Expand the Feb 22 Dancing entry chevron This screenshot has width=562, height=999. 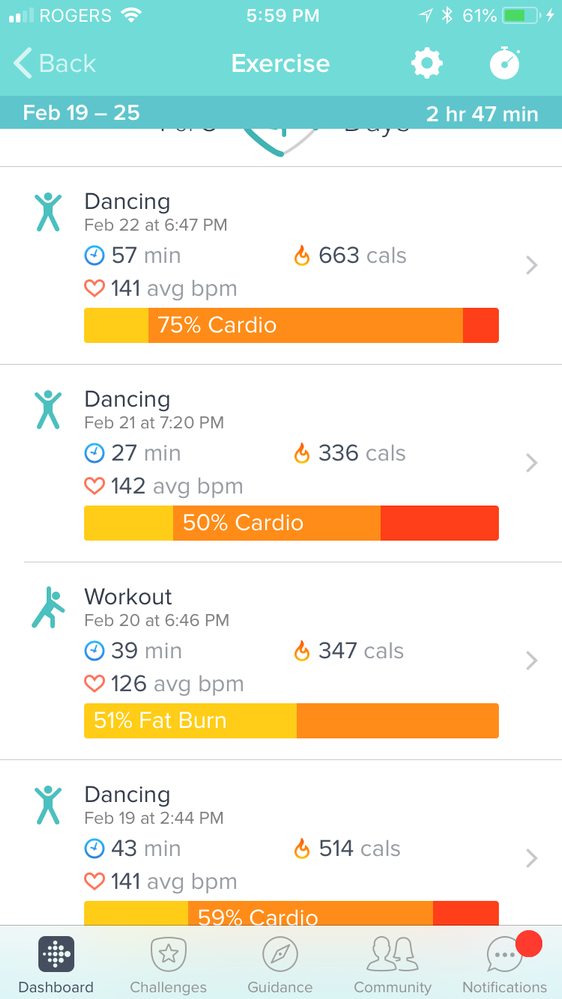coord(532,265)
